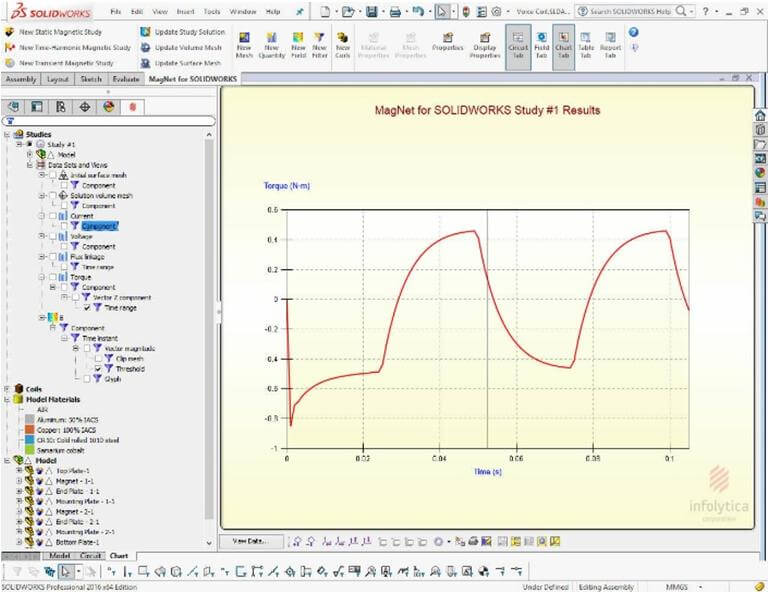Open the FeatureManager design tree panel icon
The image size is (780, 592).
tap(14, 106)
